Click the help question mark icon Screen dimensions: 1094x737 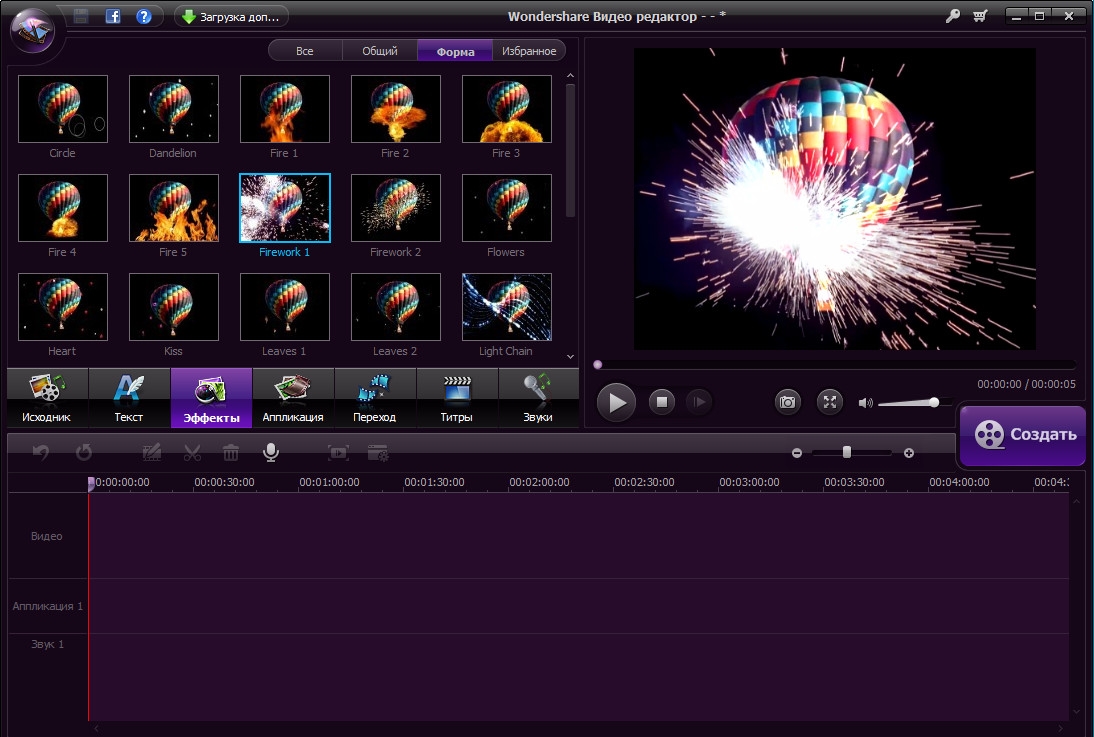pyautogui.click(x=143, y=16)
